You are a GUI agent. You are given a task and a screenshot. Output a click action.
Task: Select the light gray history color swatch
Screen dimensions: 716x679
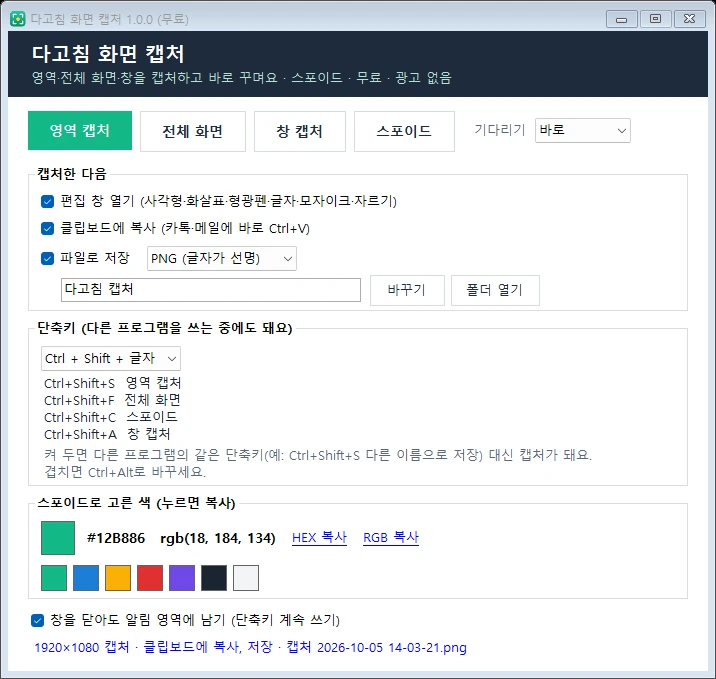(x=246, y=578)
